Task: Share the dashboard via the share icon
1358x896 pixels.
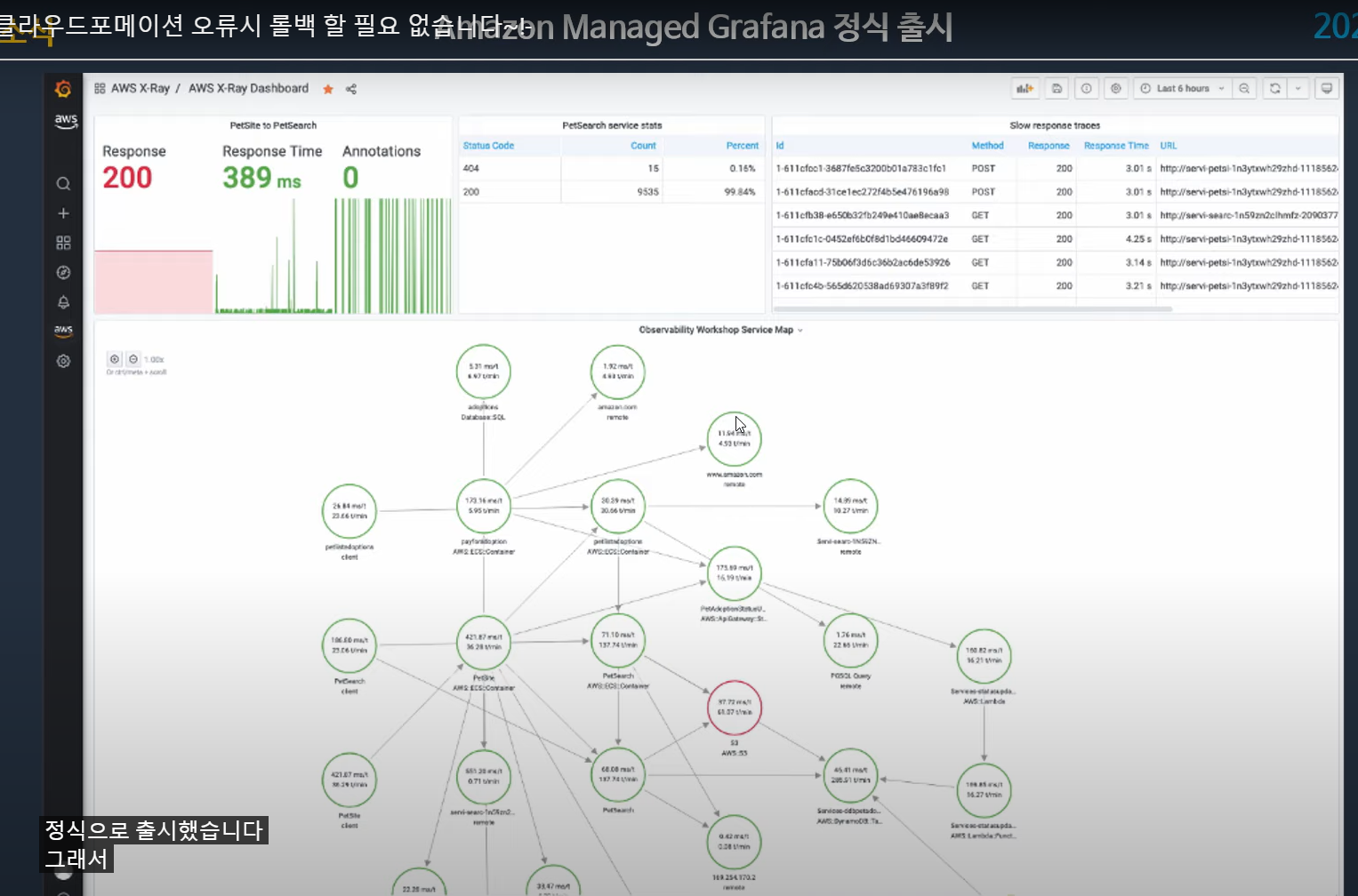Action: 351,89
